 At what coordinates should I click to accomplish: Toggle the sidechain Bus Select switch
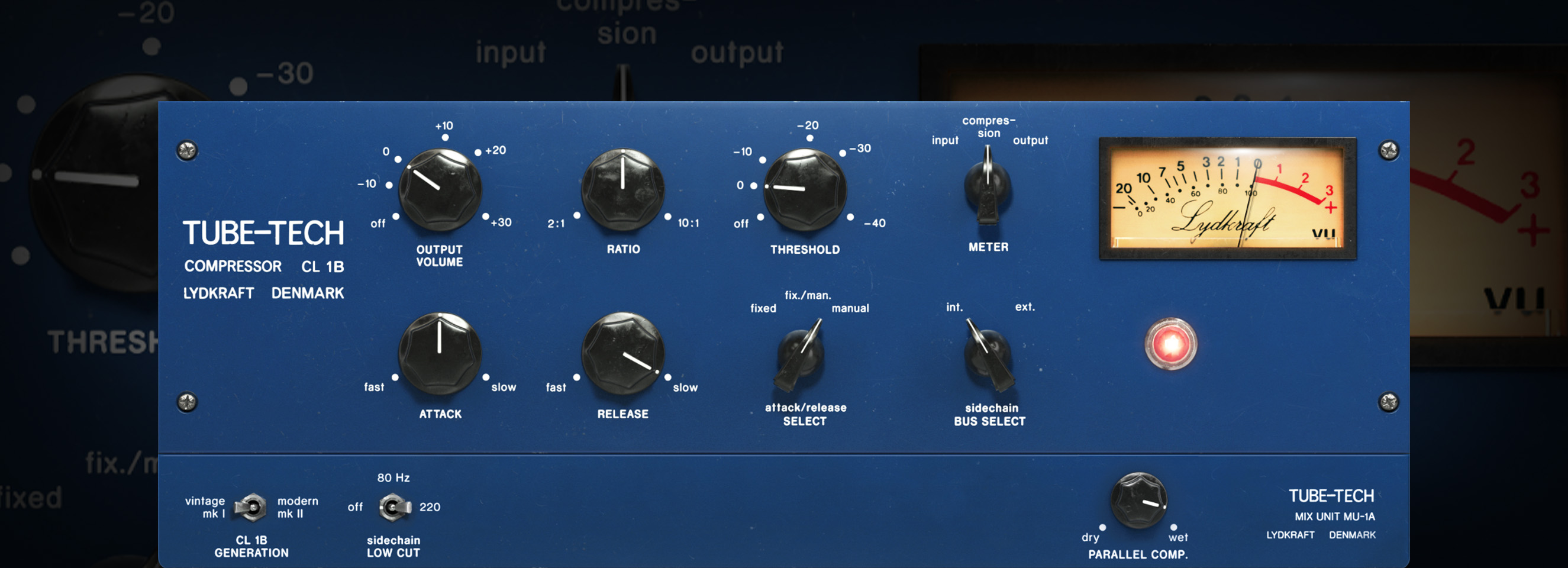[988, 355]
